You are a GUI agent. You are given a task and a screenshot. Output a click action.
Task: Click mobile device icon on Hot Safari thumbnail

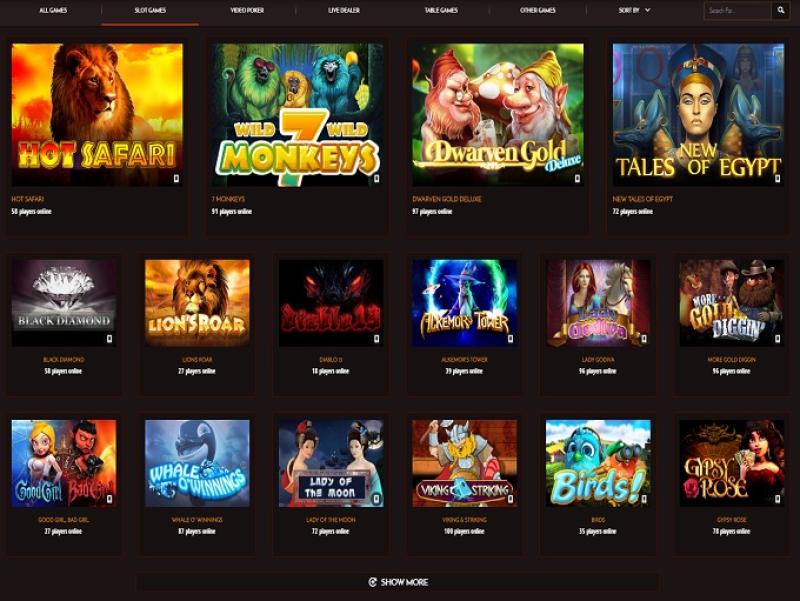coord(177,179)
